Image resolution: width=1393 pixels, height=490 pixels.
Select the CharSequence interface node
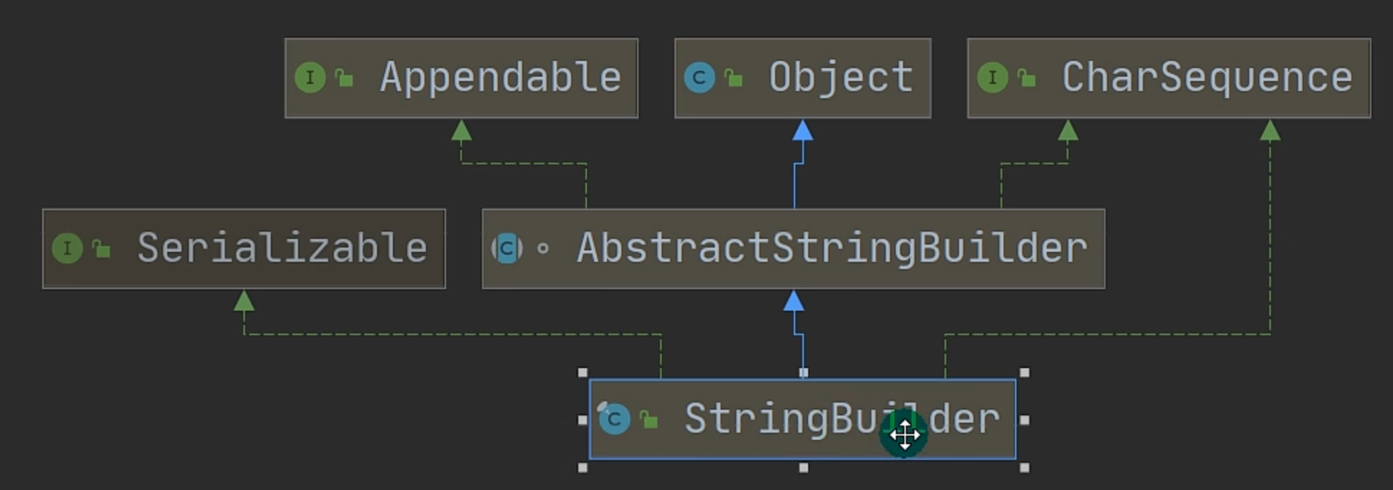point(1169,78)
